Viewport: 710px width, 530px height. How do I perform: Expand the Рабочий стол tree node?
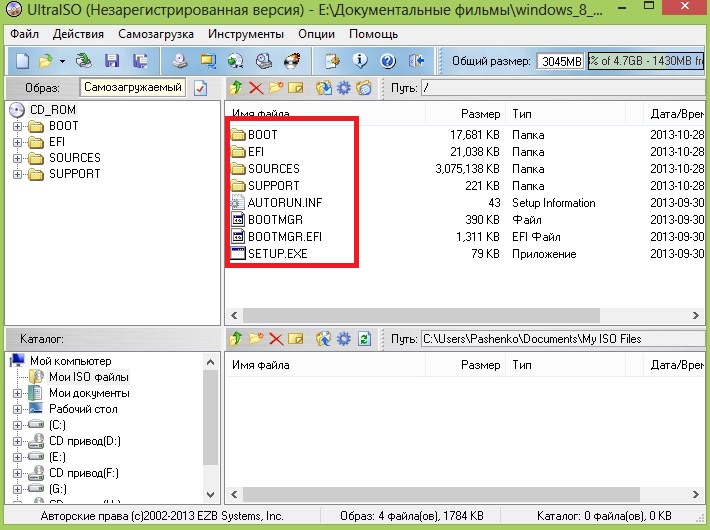pos(18,409)
